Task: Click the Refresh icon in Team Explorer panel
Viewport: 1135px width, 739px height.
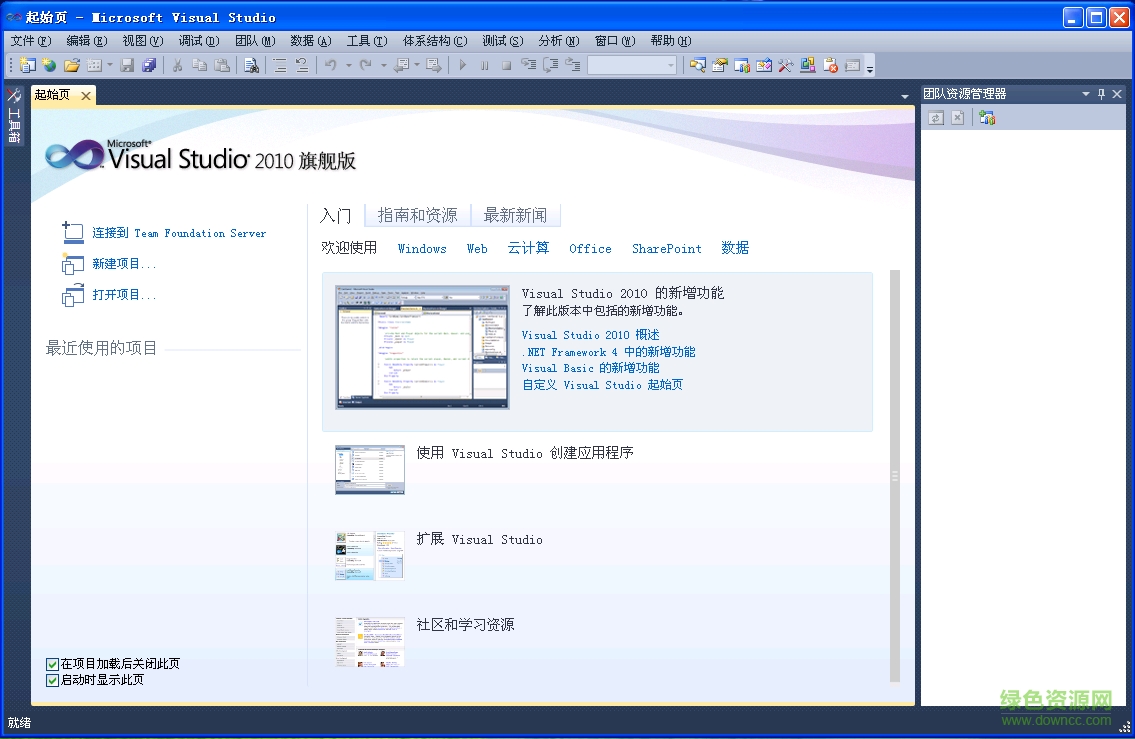Action: tap(936, 117)
